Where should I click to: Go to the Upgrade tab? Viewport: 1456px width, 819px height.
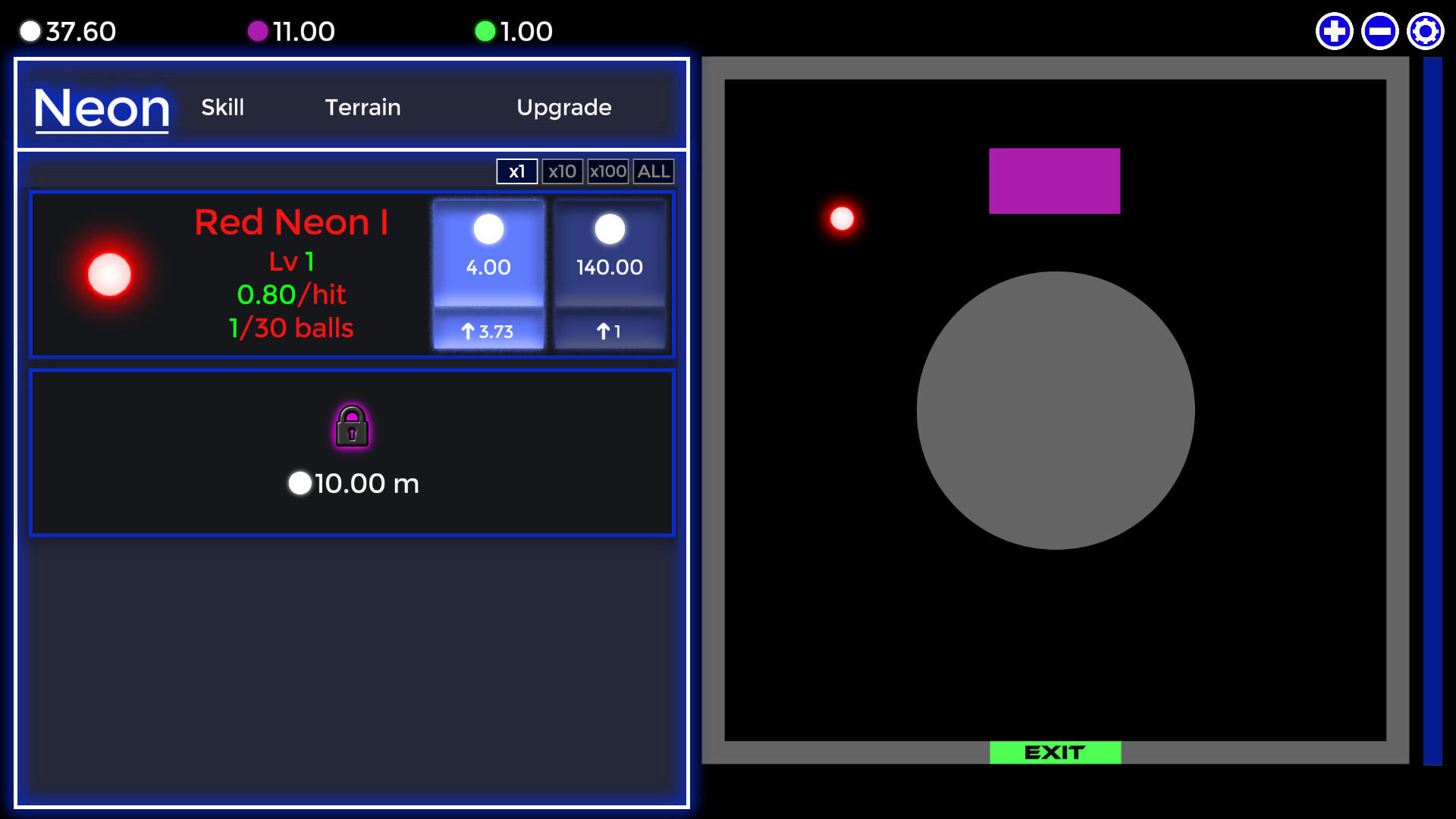[x=563, y=107]
